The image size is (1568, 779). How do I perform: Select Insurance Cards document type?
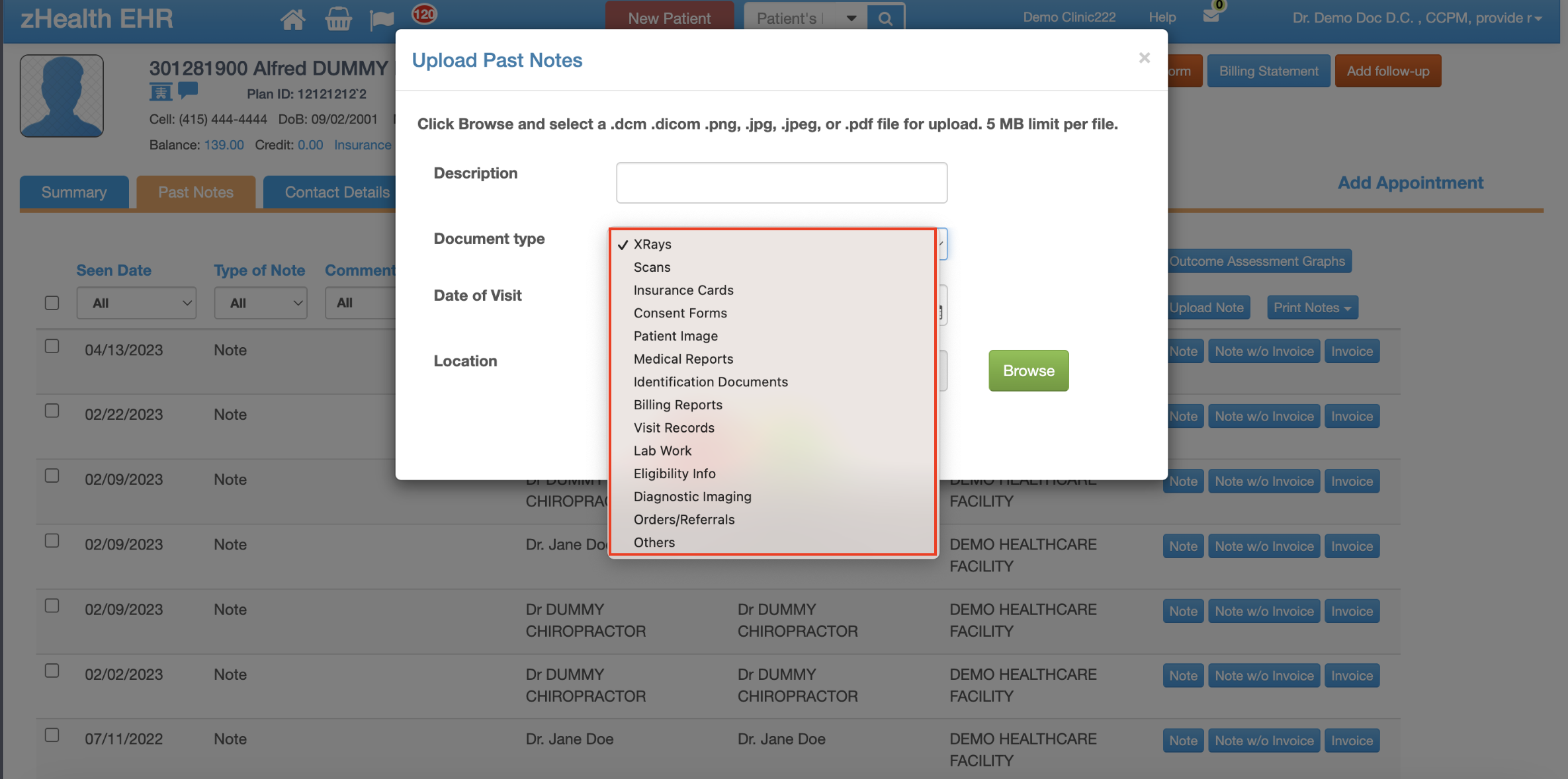click(x=683, y=290)
